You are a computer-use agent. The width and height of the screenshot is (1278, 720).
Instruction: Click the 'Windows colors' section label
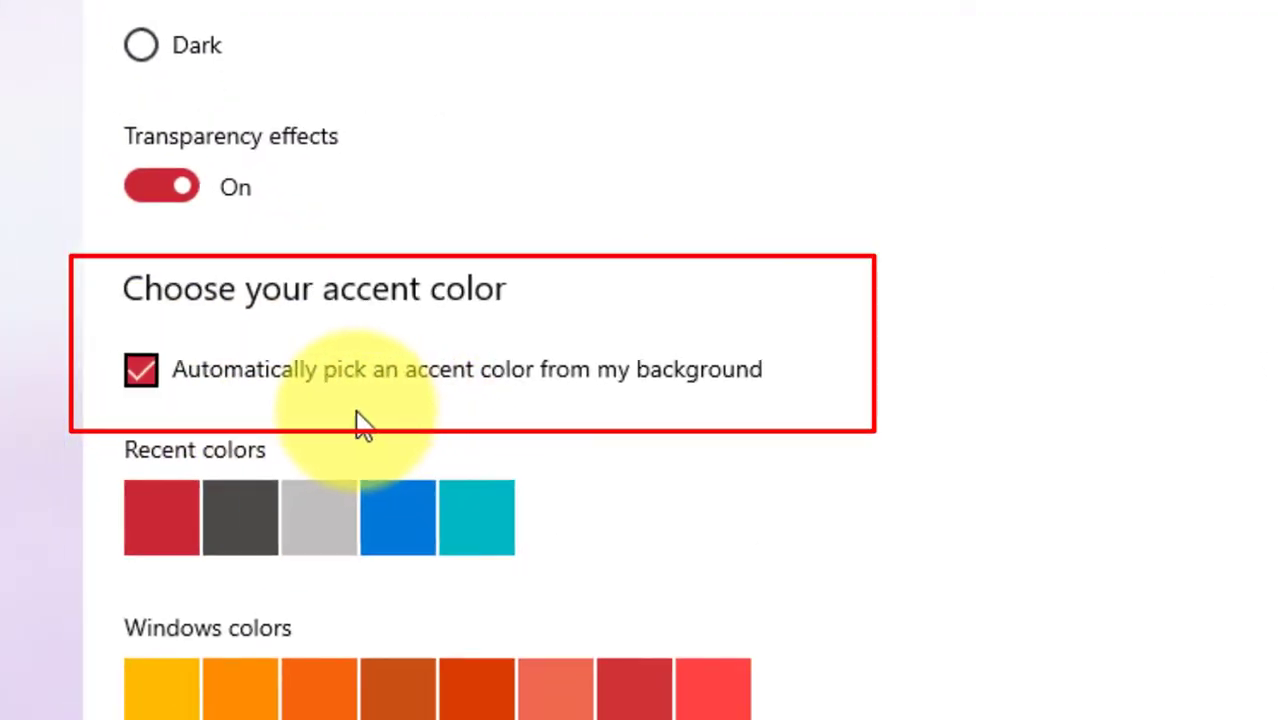[208, 628]
